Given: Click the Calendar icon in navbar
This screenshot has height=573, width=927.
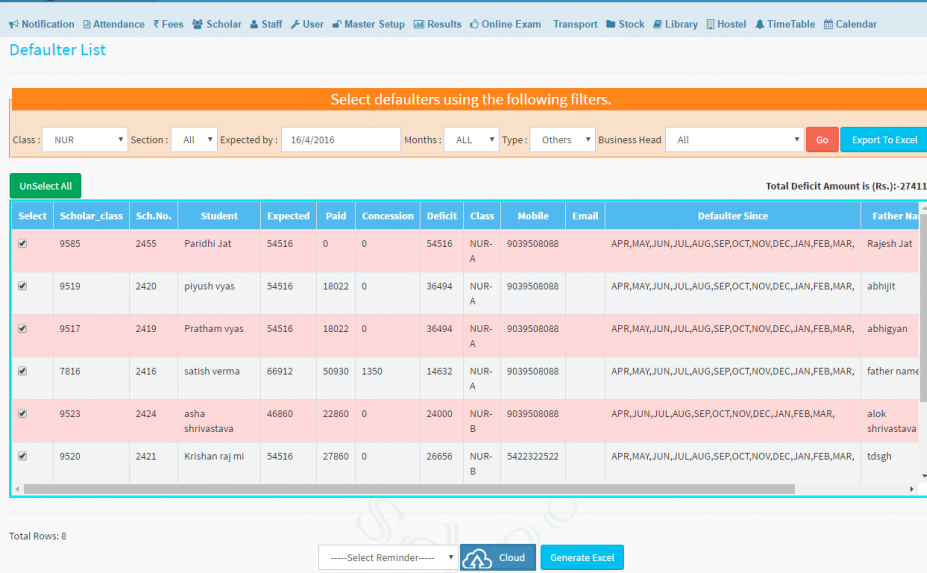Looking at the screenshot, I should tap(828, 24).
